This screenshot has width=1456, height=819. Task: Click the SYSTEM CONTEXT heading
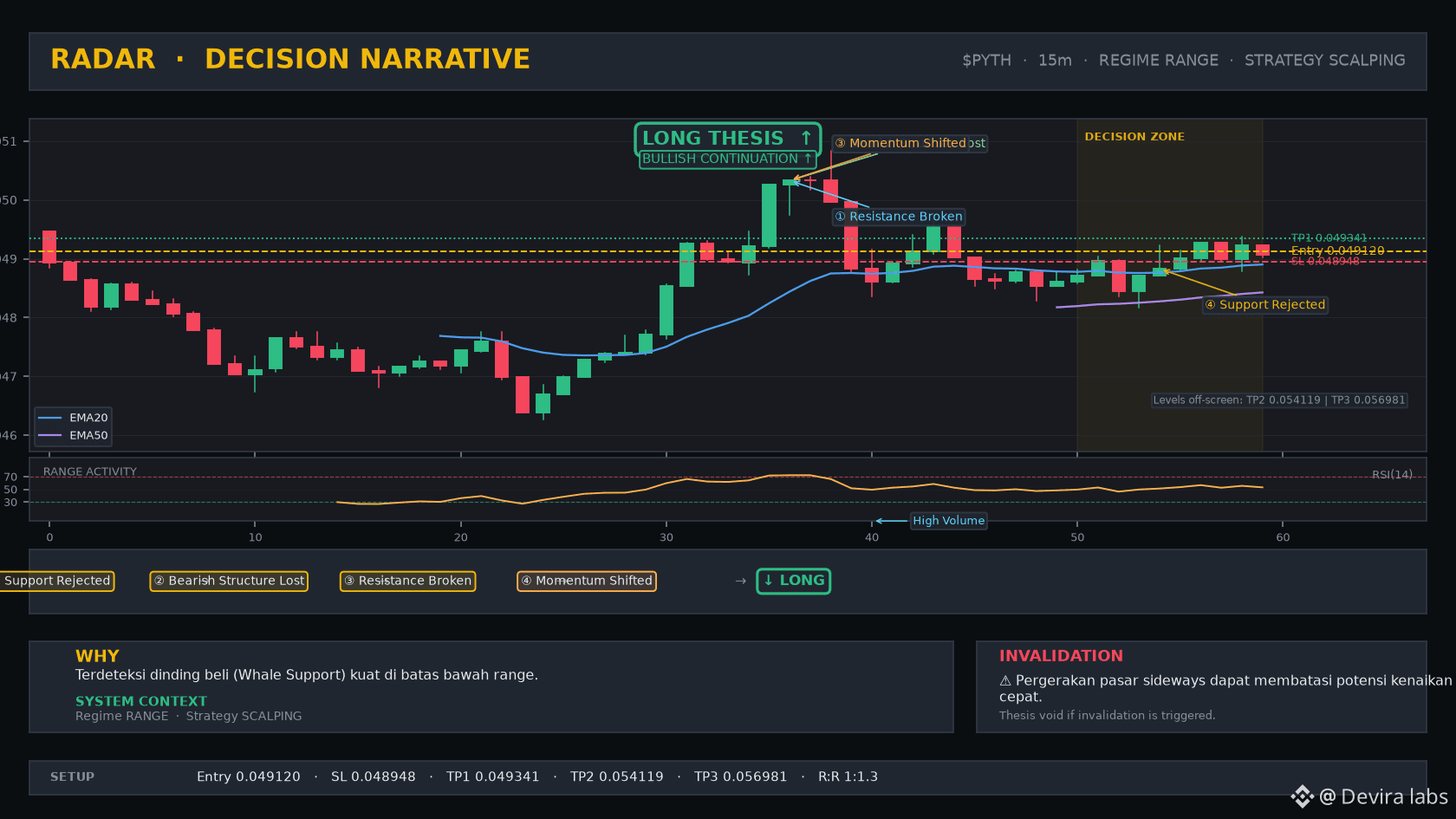[x=141, y=701]
